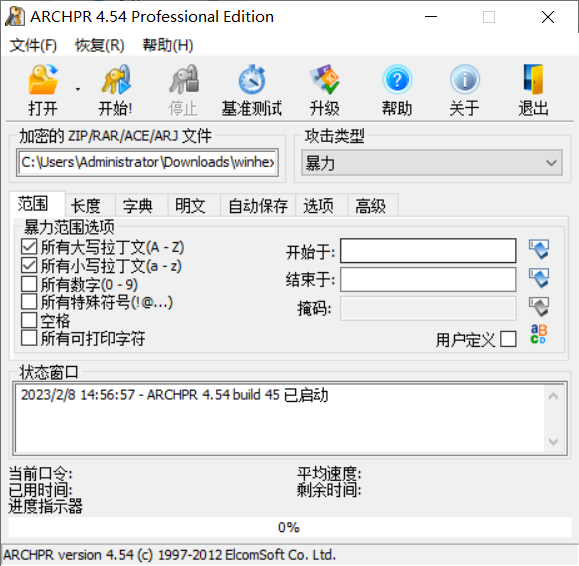Screen dimensions: 579x566
Task: Click the '平均速度:' label
Action: click(x=329, y=473)
